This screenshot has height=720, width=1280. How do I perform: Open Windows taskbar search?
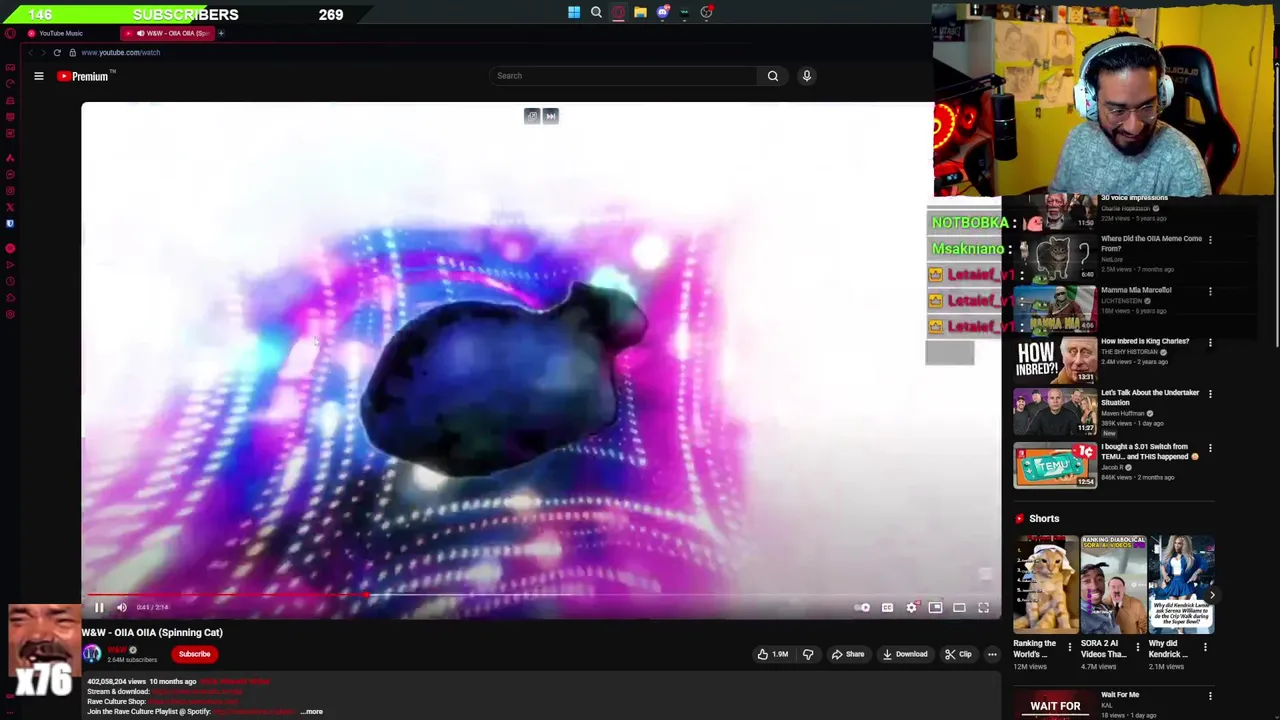coord(596,13)
